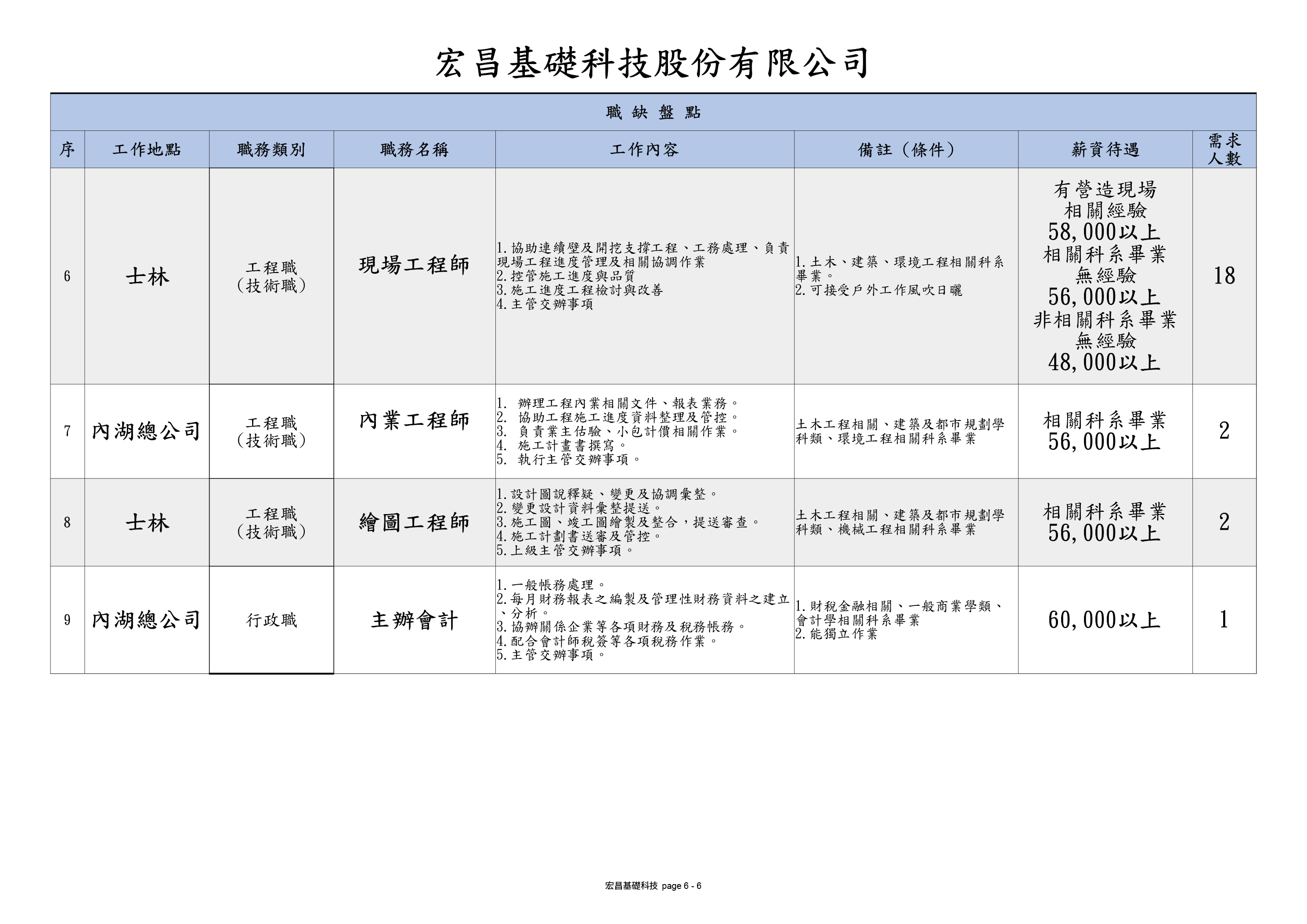Select job title 主辦會計

(415, 620)
